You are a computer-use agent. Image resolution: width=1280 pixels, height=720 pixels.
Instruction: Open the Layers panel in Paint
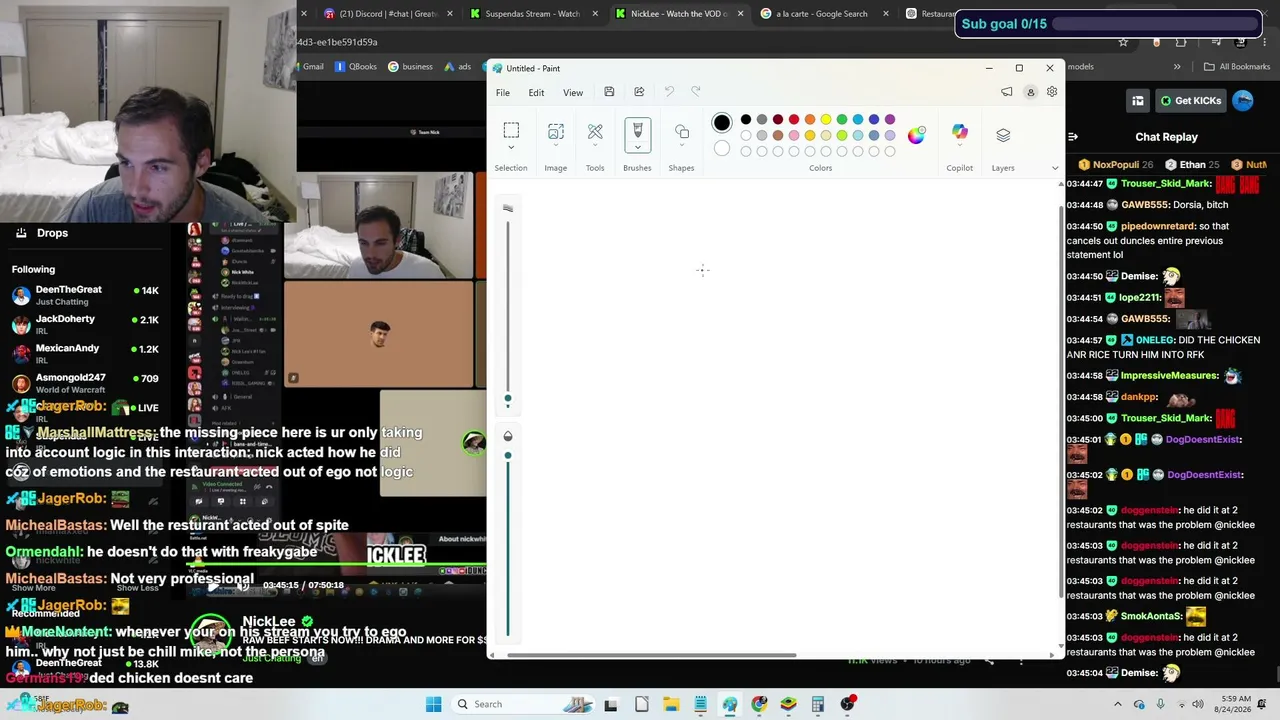[1003, 135]
